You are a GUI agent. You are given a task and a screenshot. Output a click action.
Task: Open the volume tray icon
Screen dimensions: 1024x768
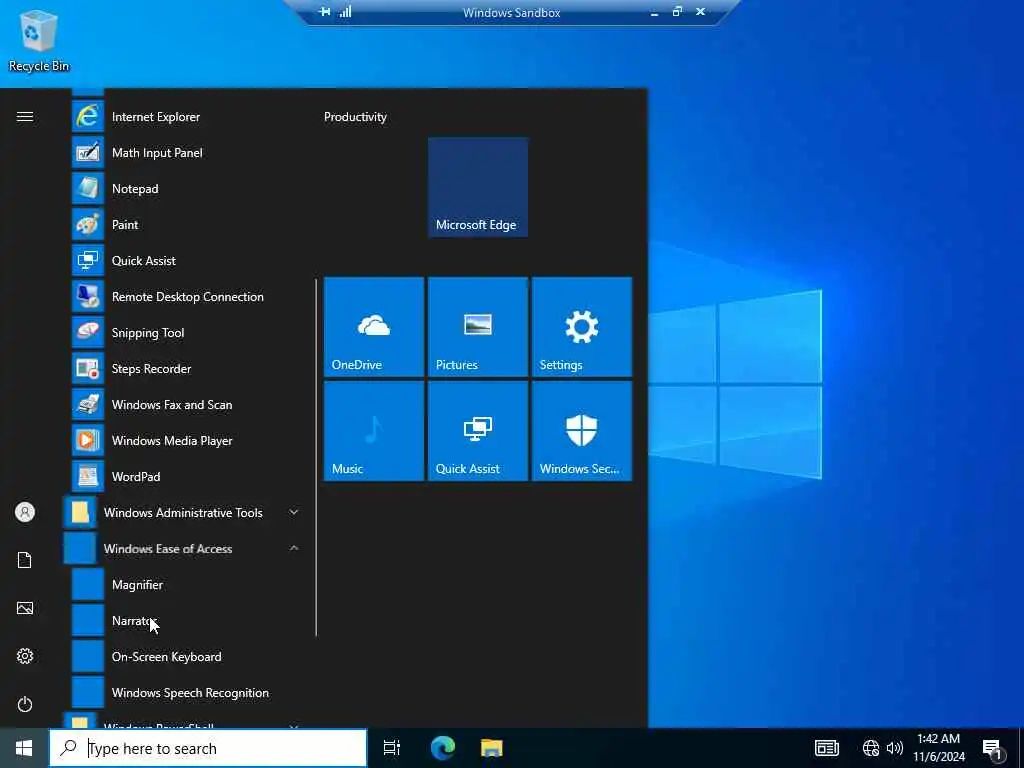pyautogui.click(x=895, y=748)
